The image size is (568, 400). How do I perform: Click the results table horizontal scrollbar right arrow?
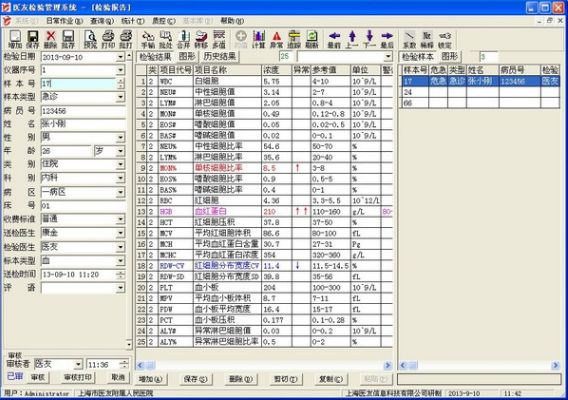coord(388,365)
